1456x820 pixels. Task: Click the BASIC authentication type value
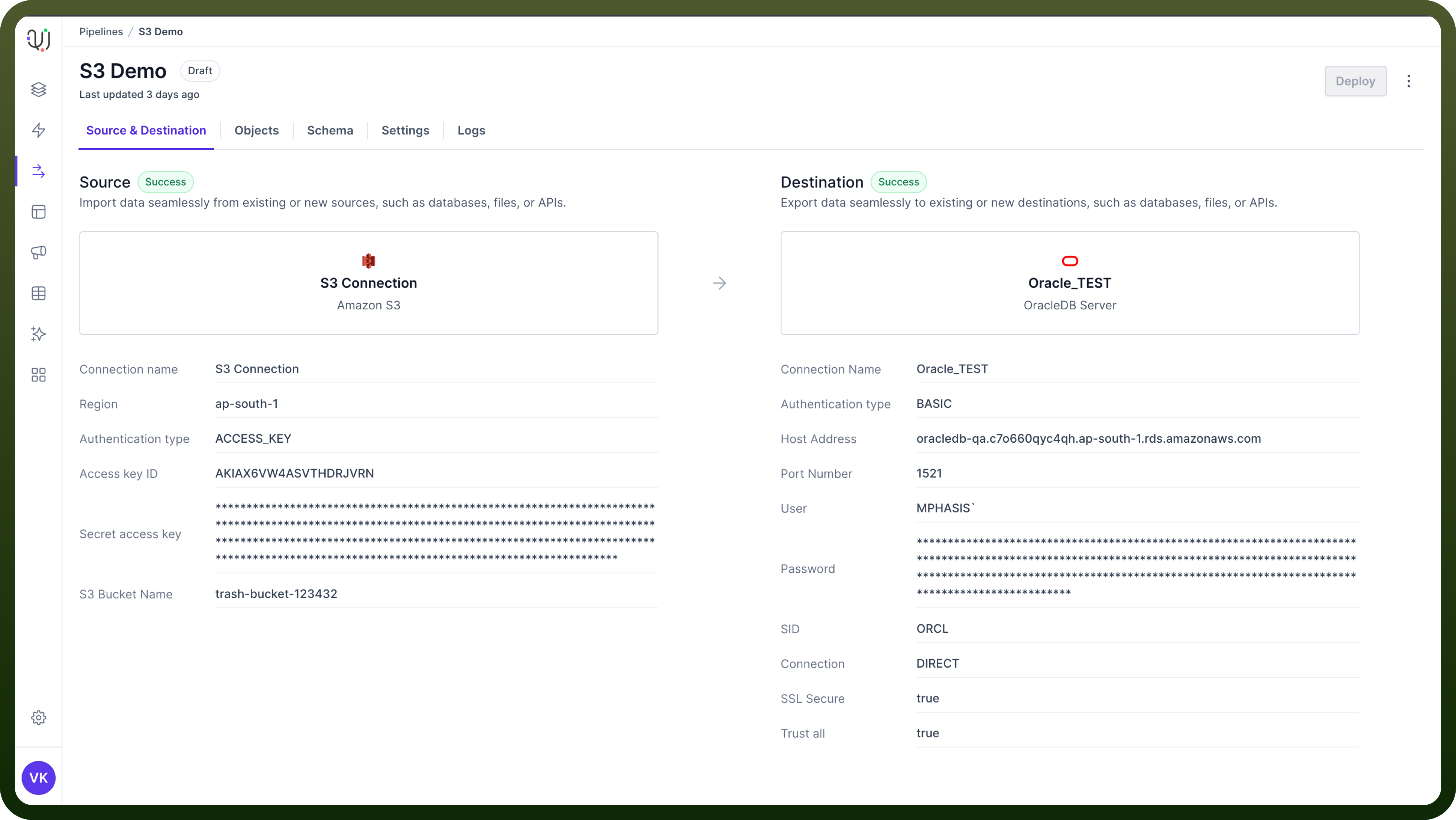pos(934,404)
